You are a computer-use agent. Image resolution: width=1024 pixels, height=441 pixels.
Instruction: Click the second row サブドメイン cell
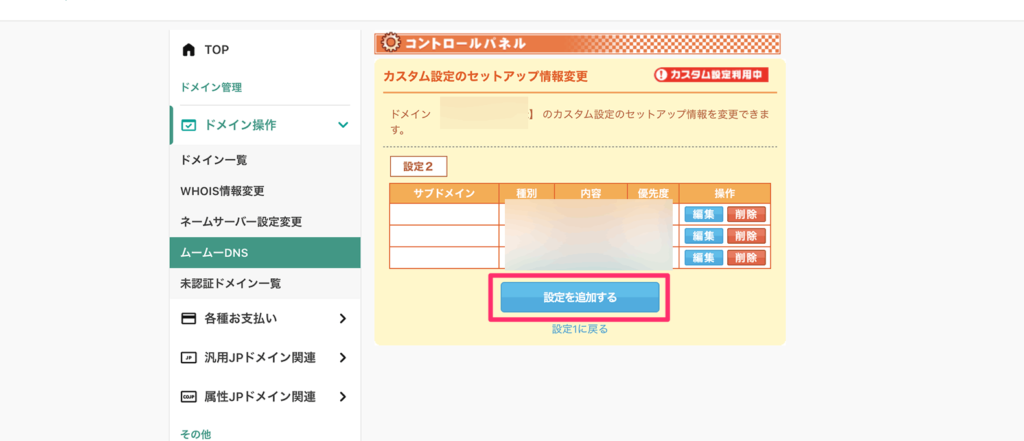click(444, 236)
